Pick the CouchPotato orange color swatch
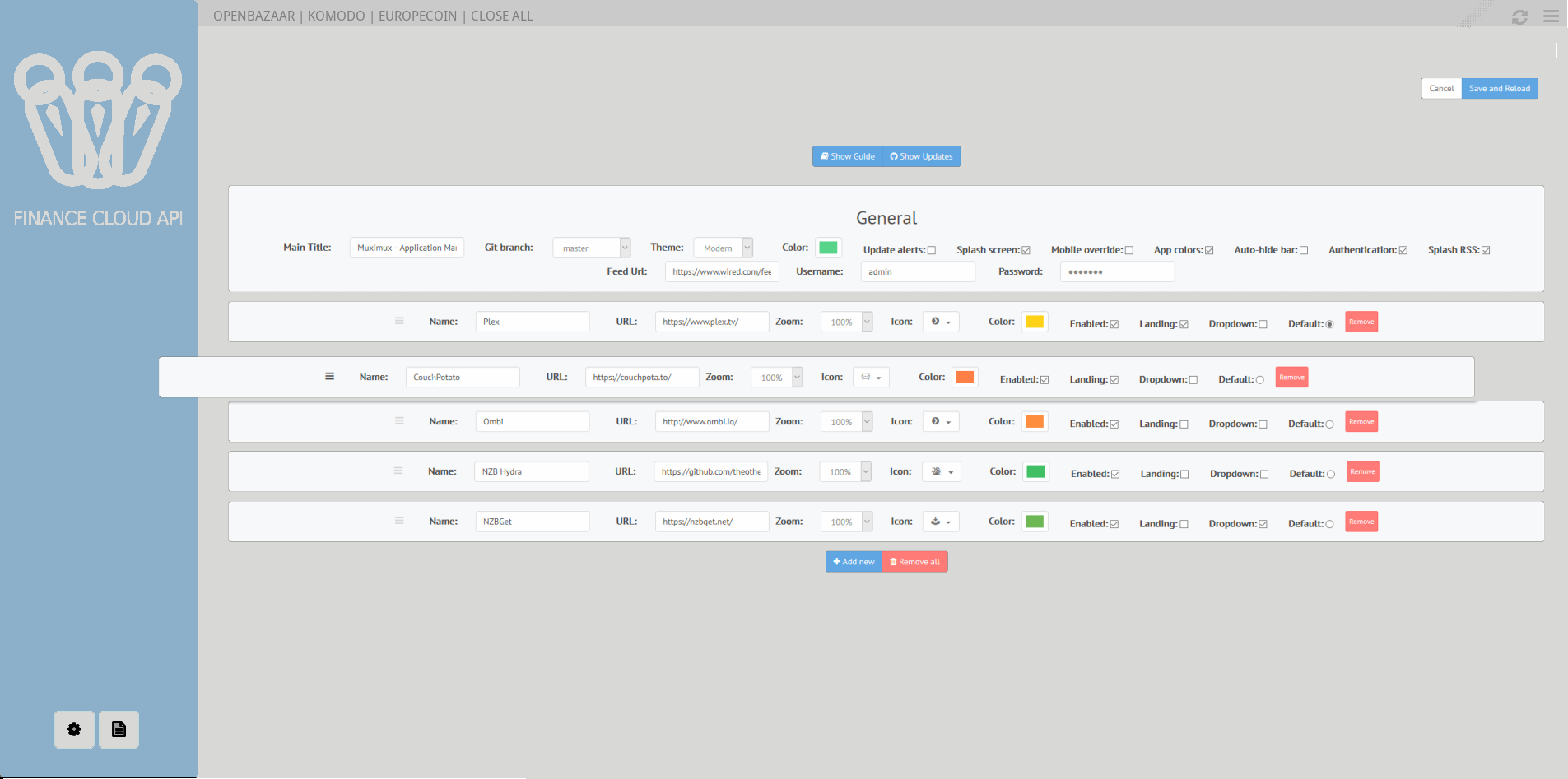Image resolution: width=1568 pixels, height=779 pixels. tap(965, 377)
